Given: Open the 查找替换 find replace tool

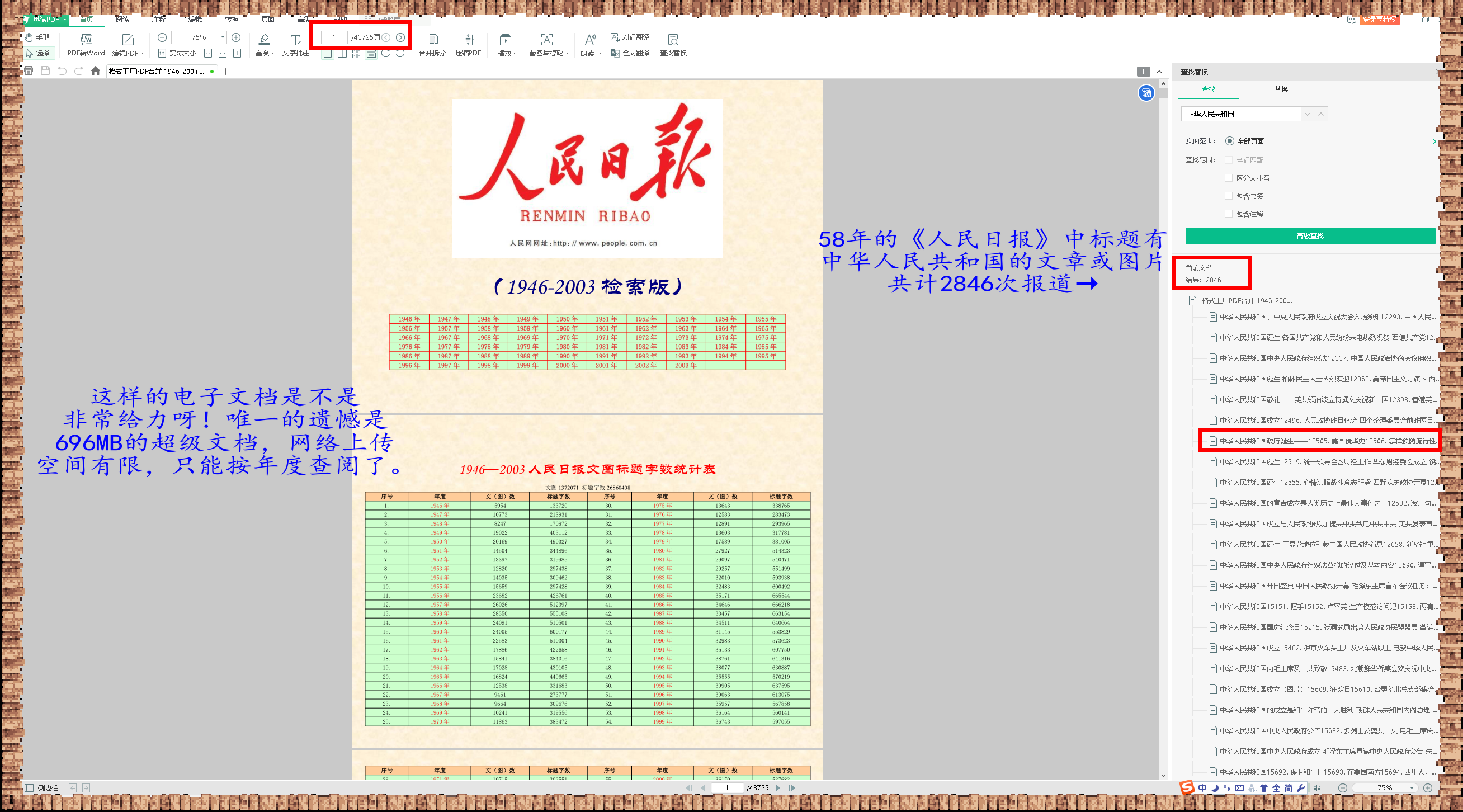Looking at the screenshot, I should (x=672, y=40).
